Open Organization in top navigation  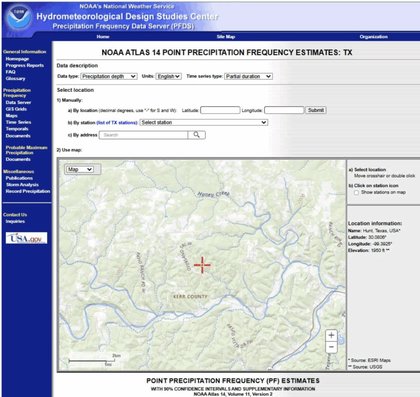pyautogui.click(x=374, y=37)
